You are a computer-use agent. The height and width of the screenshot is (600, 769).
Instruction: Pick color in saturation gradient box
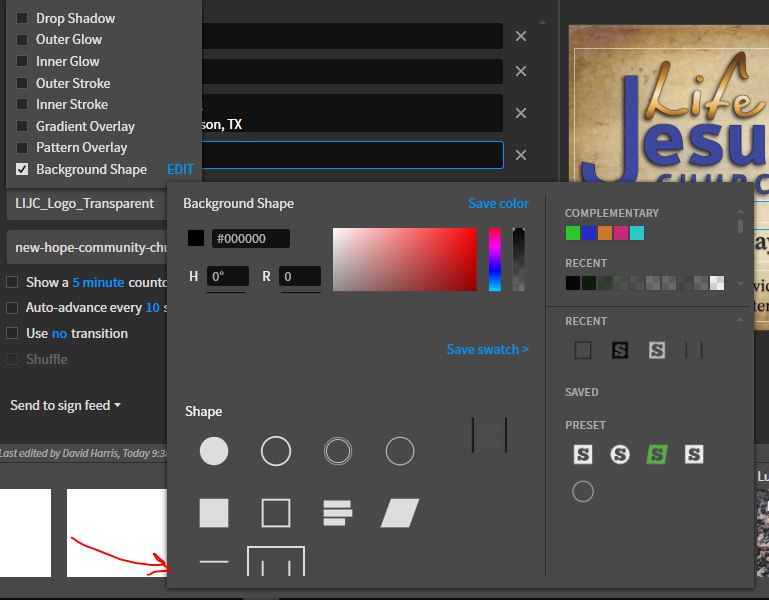coord(405,260)
